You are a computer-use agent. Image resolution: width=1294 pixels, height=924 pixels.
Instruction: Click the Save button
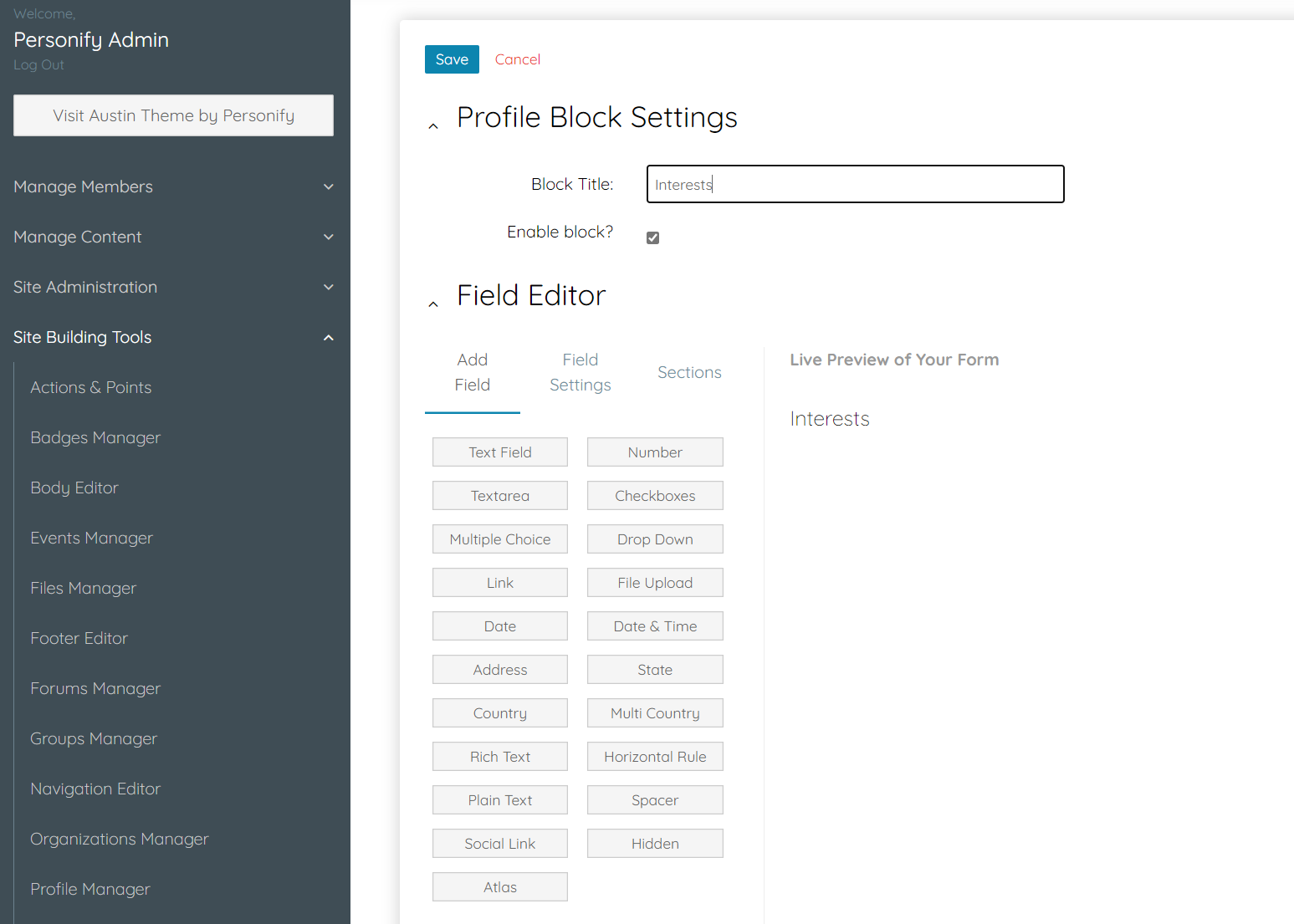[x=452, y=59]
